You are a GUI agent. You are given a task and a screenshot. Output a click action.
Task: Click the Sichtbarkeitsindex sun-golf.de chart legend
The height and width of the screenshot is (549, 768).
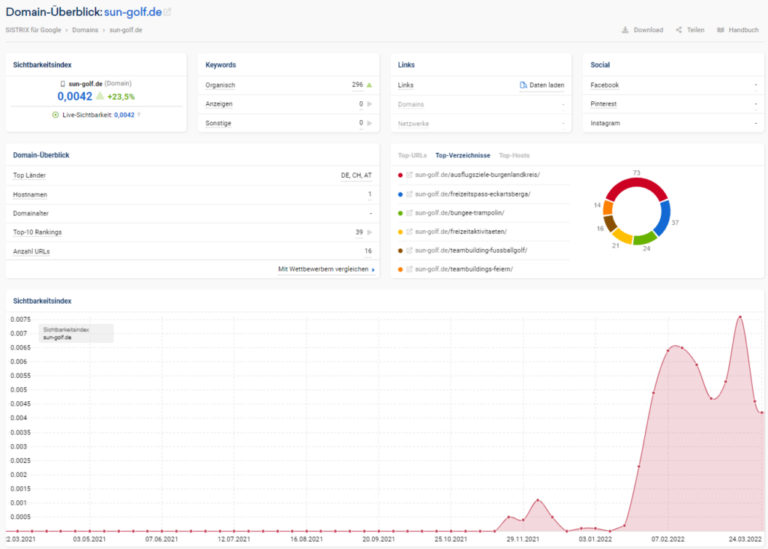click(x=76, y=334)
